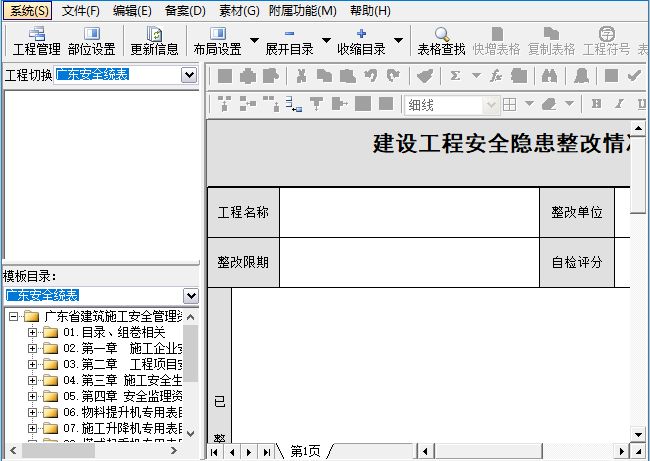Open the 细线 line style dropdown

490,104
